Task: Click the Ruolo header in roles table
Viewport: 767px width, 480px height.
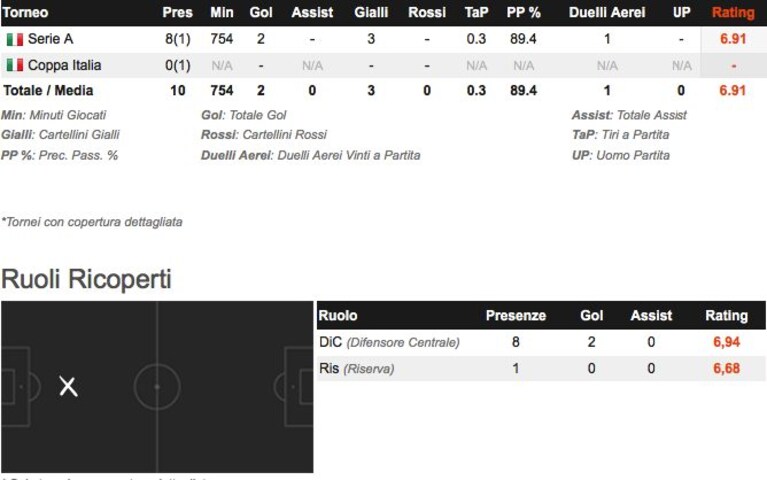Action: 338,316
